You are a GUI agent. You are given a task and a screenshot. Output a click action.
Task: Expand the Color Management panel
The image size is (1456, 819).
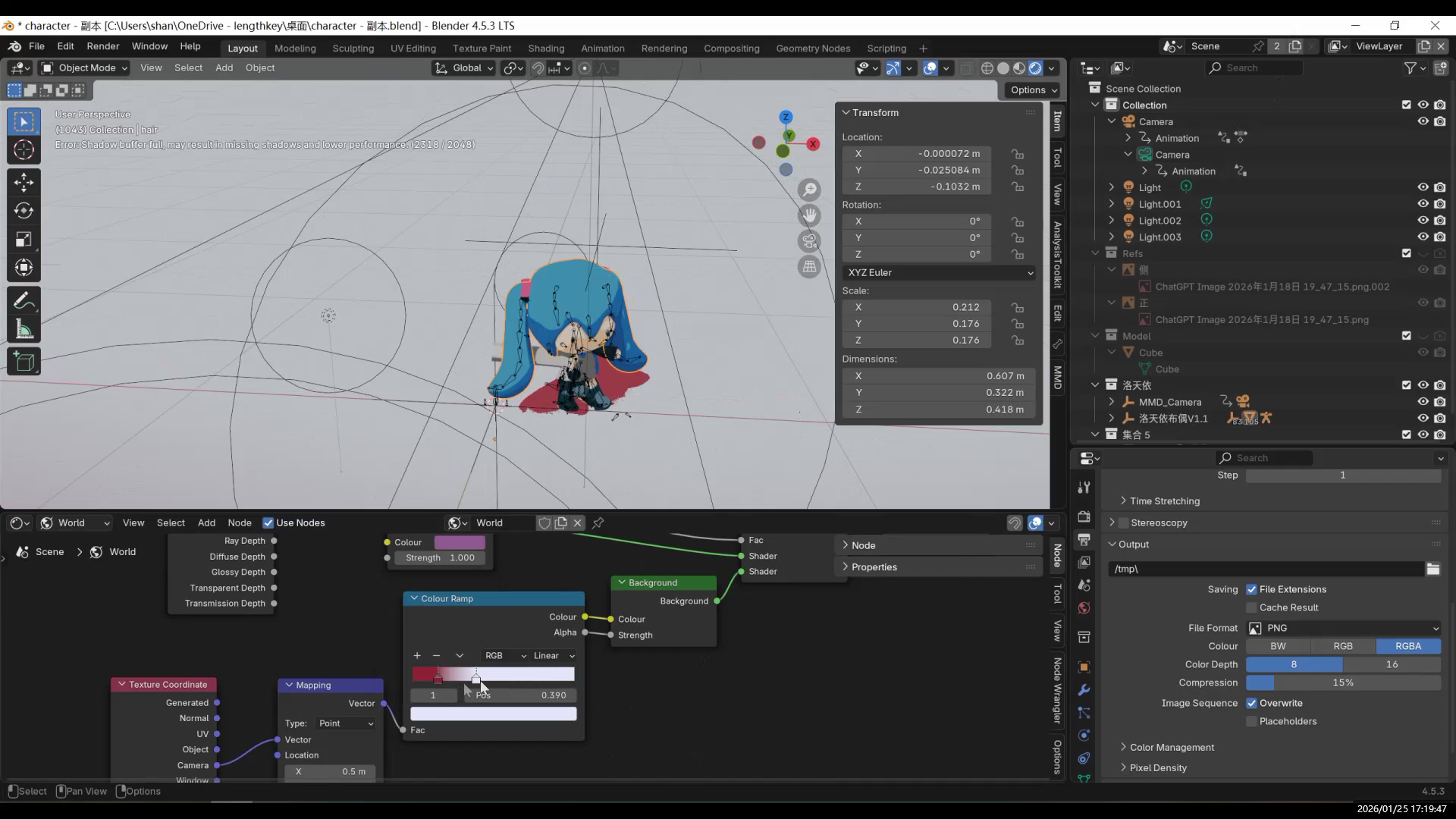tap(1172, 747)
